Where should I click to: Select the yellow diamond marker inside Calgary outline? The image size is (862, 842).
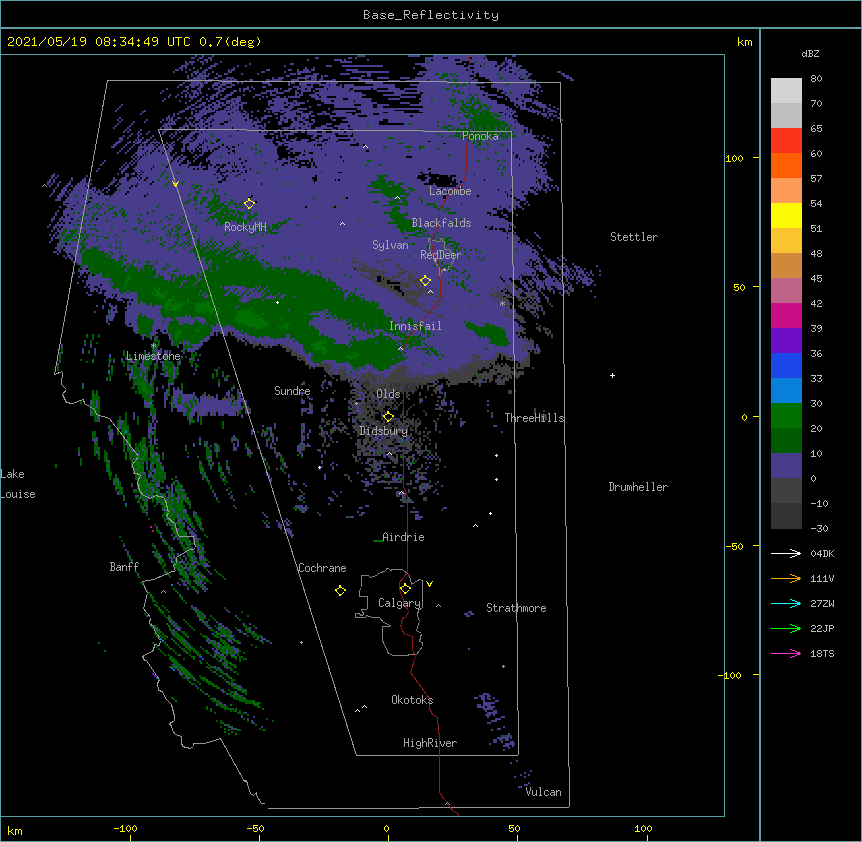[405, 589]
